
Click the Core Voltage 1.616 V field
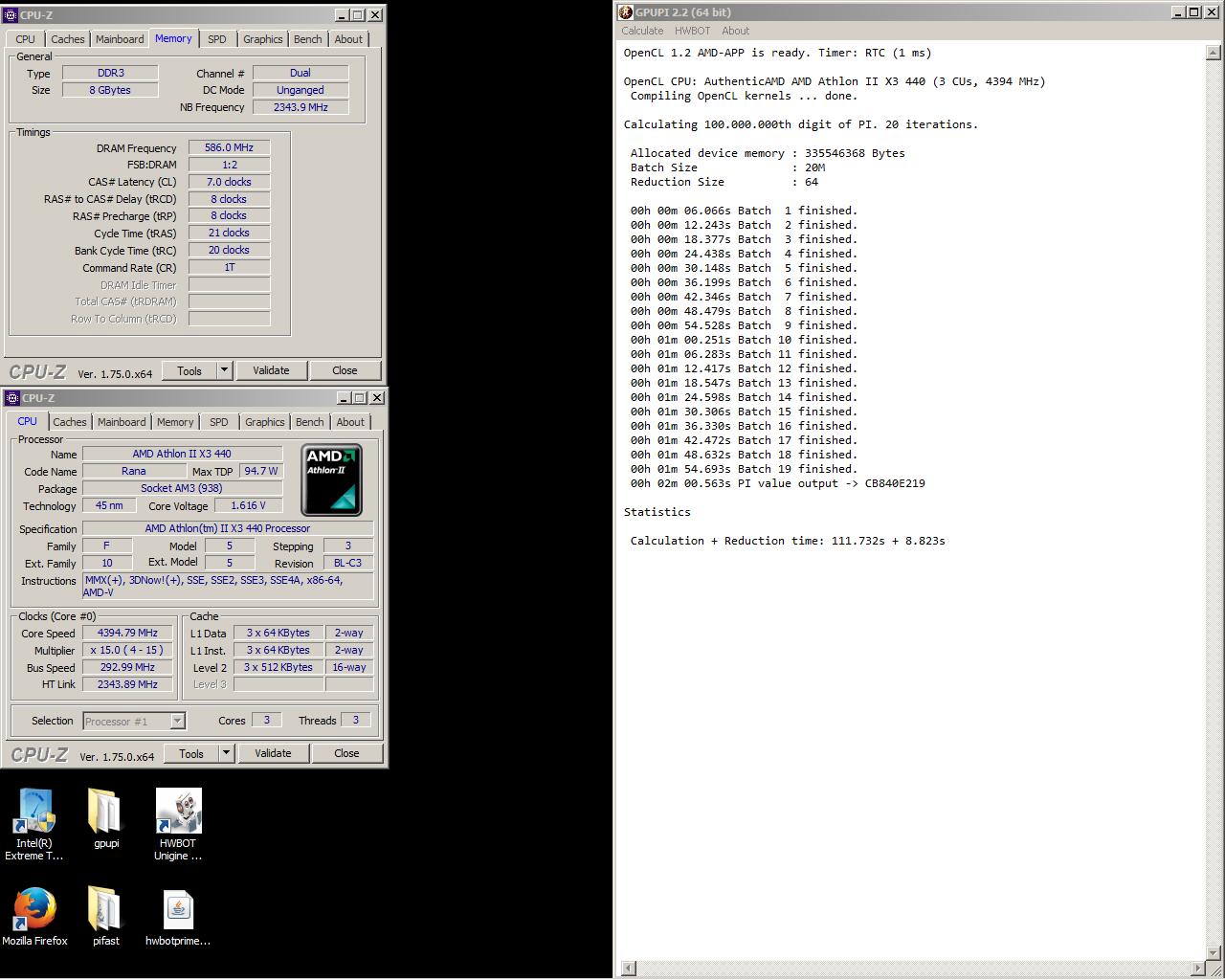(248, 505)
